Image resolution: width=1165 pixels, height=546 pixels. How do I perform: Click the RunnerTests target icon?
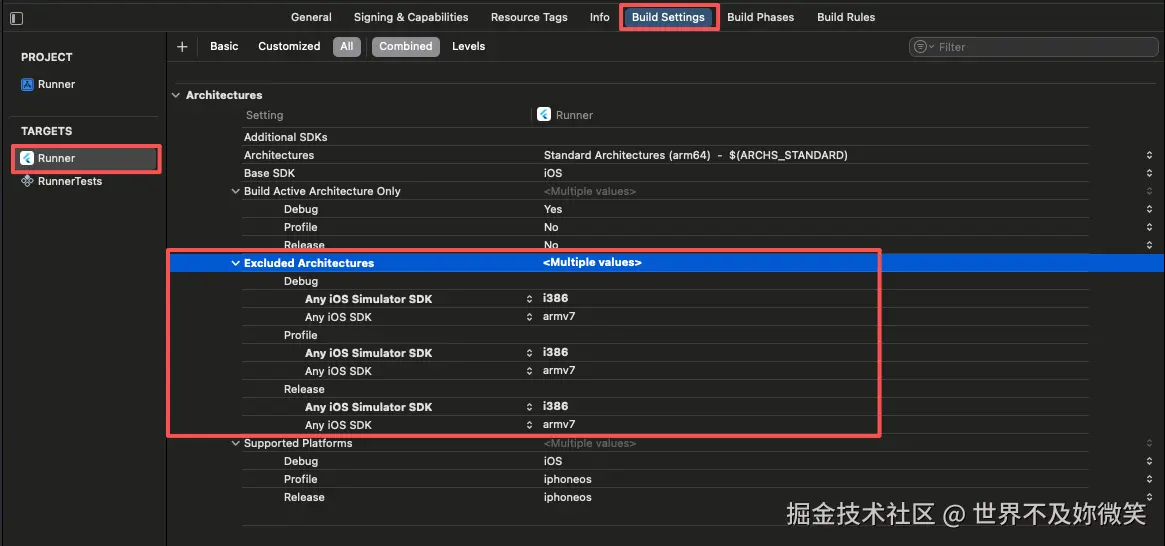pos(27,181)
